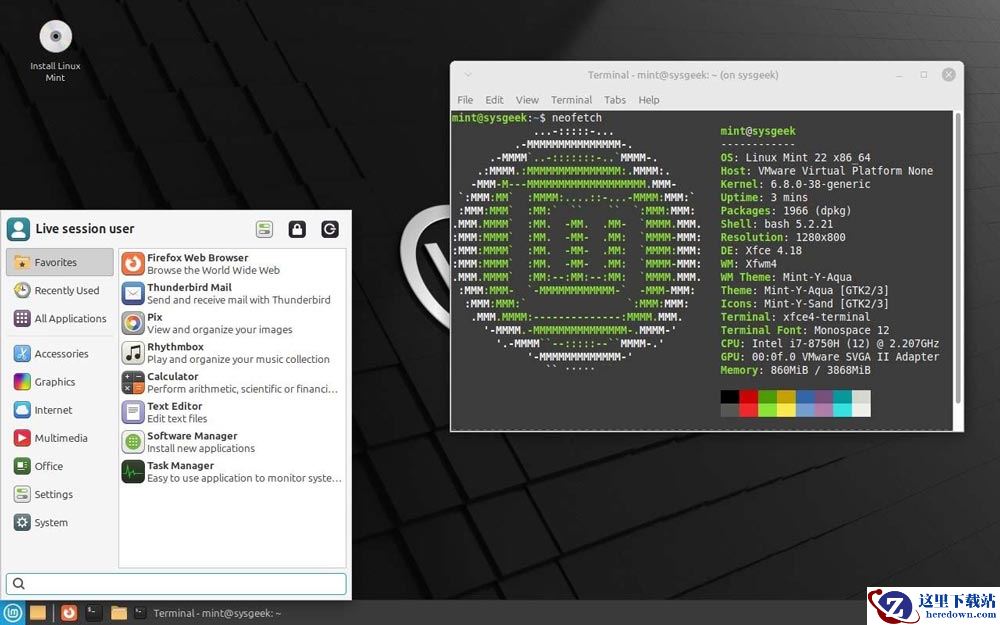Screen dimensions: 1000x625
Task: Launch Firefox Web Browser from favorites list
Action: [232, 263]
